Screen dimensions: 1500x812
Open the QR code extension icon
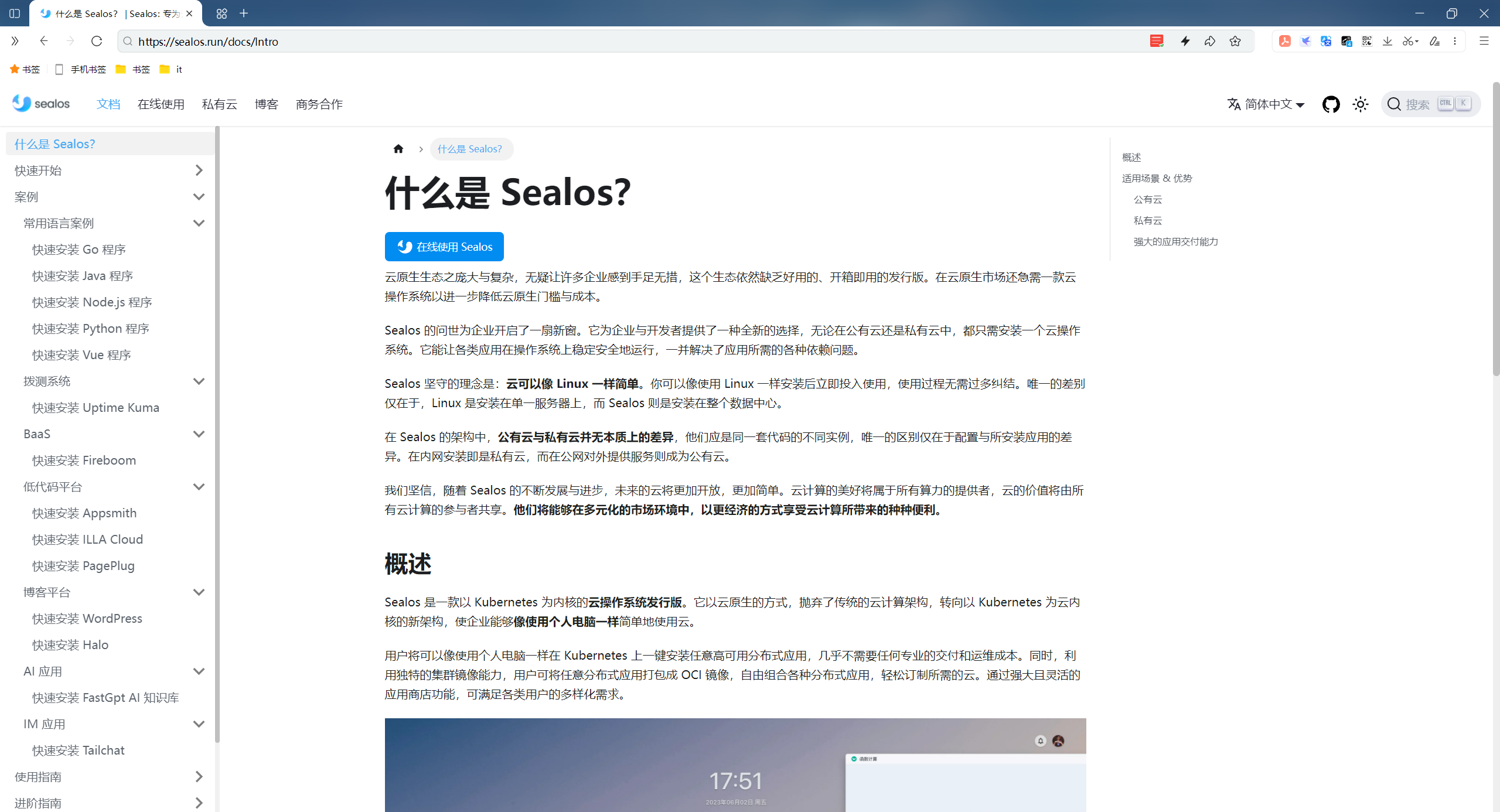coord(1367,41)
